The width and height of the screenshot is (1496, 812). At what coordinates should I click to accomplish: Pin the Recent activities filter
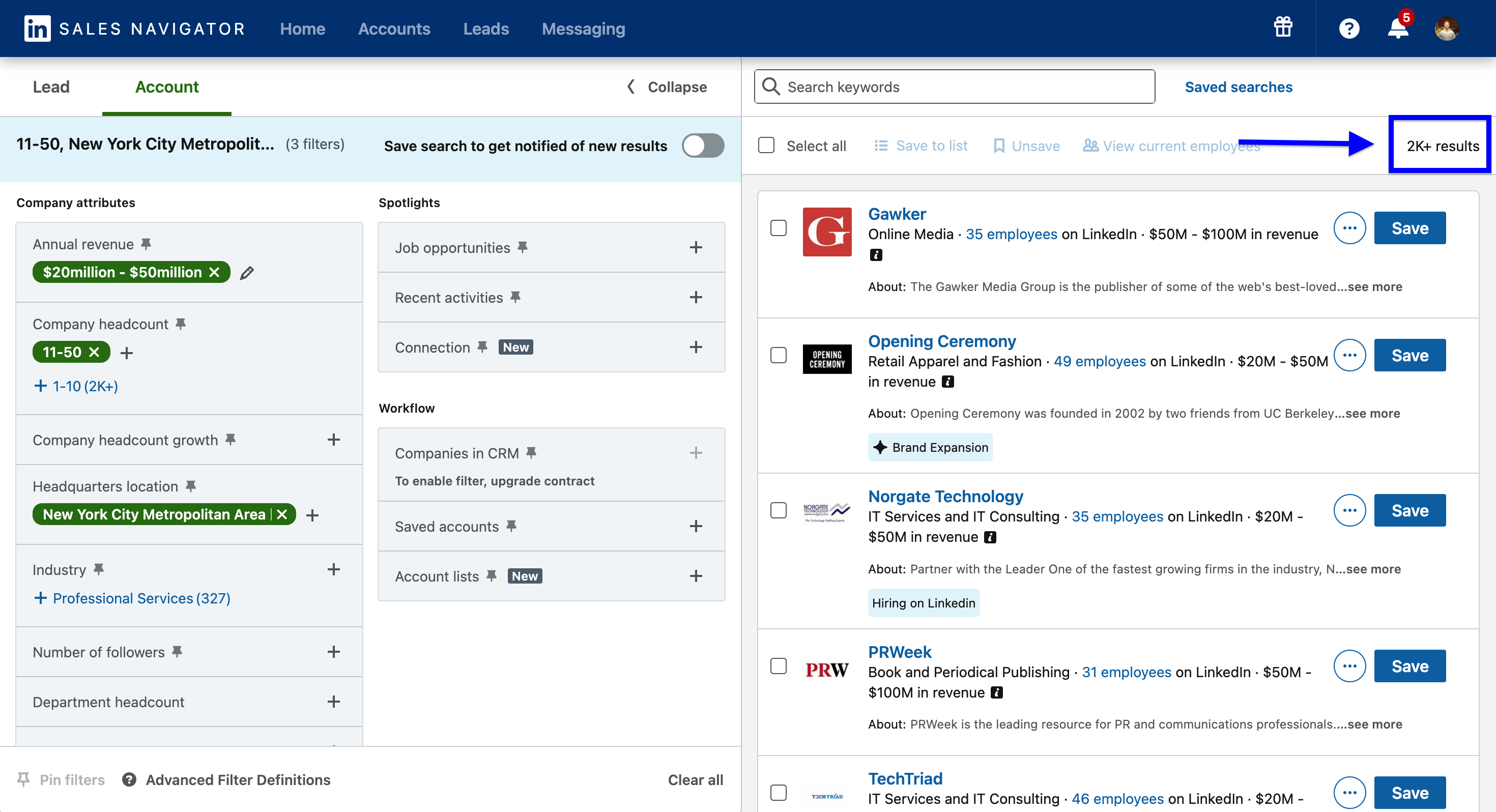pyautogui.click(x=515, y=297)
